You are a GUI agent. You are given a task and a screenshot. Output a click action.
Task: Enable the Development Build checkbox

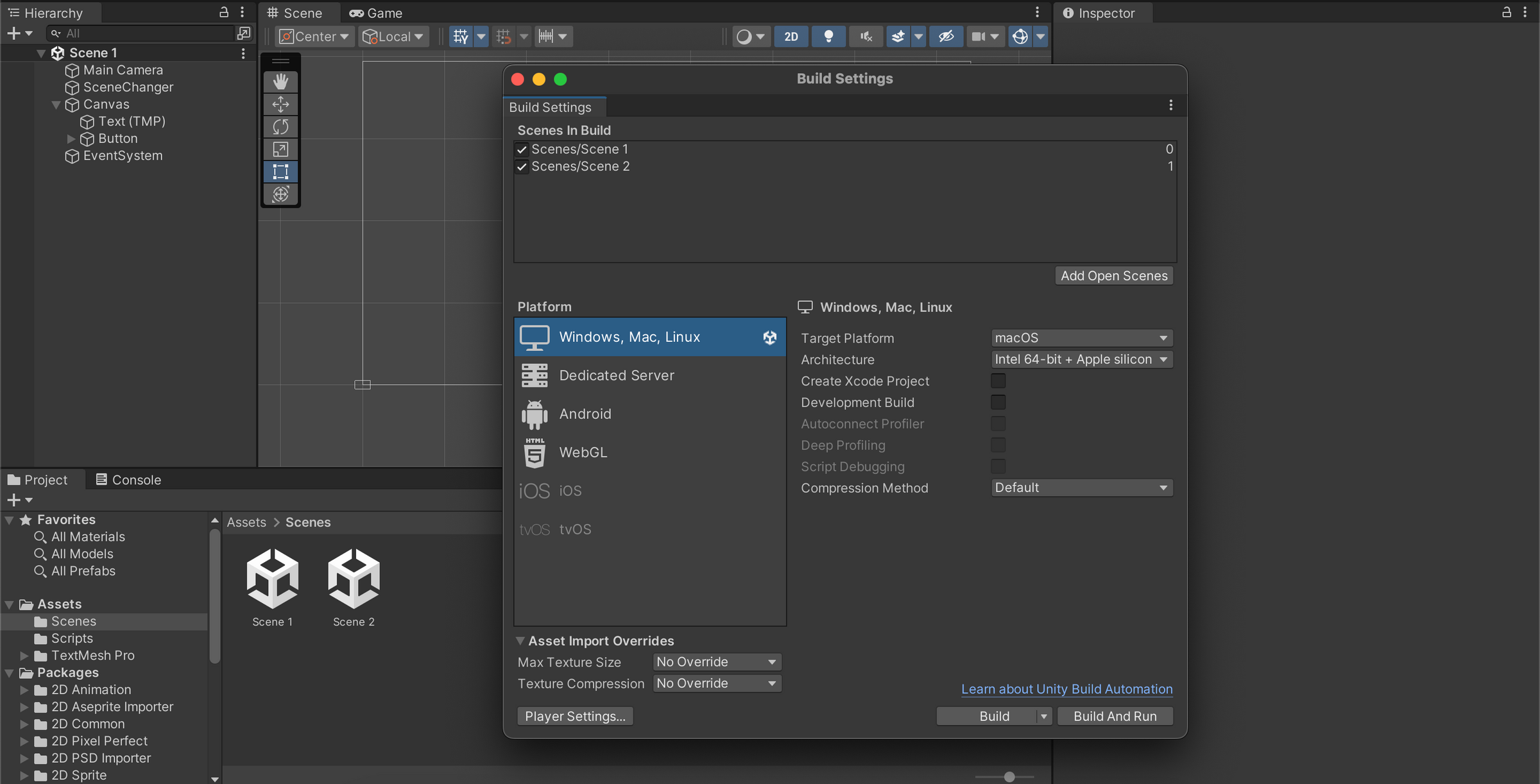[998, 402]
